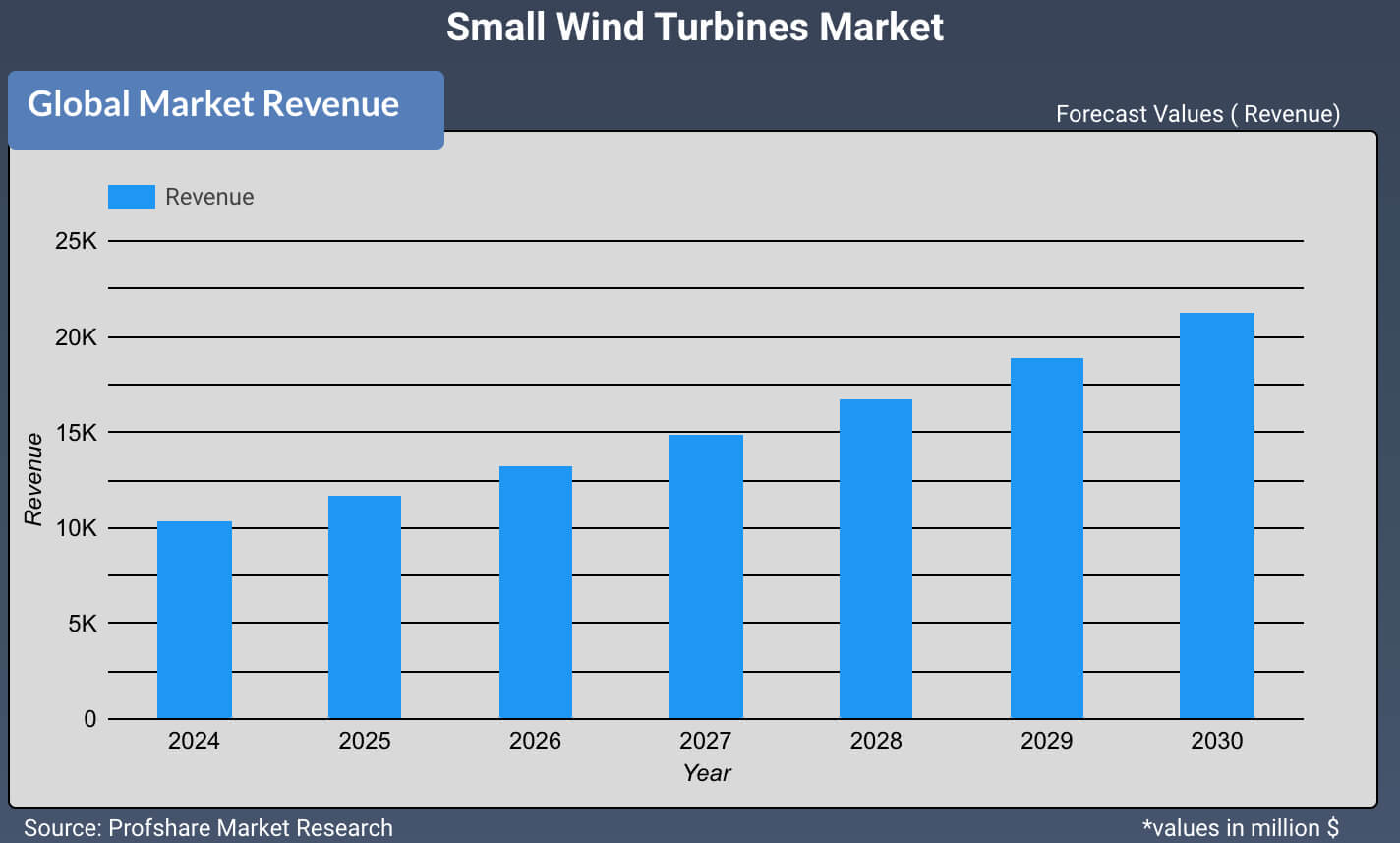The image size is (1400, 843).
Task: Click the Source: Profshare Market Research text
Action: point(208,828)
